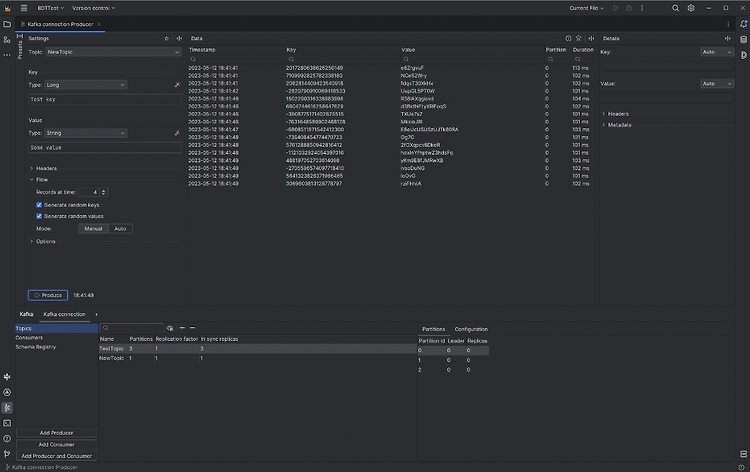Switch mode to Manual

(x=93, y=229)
